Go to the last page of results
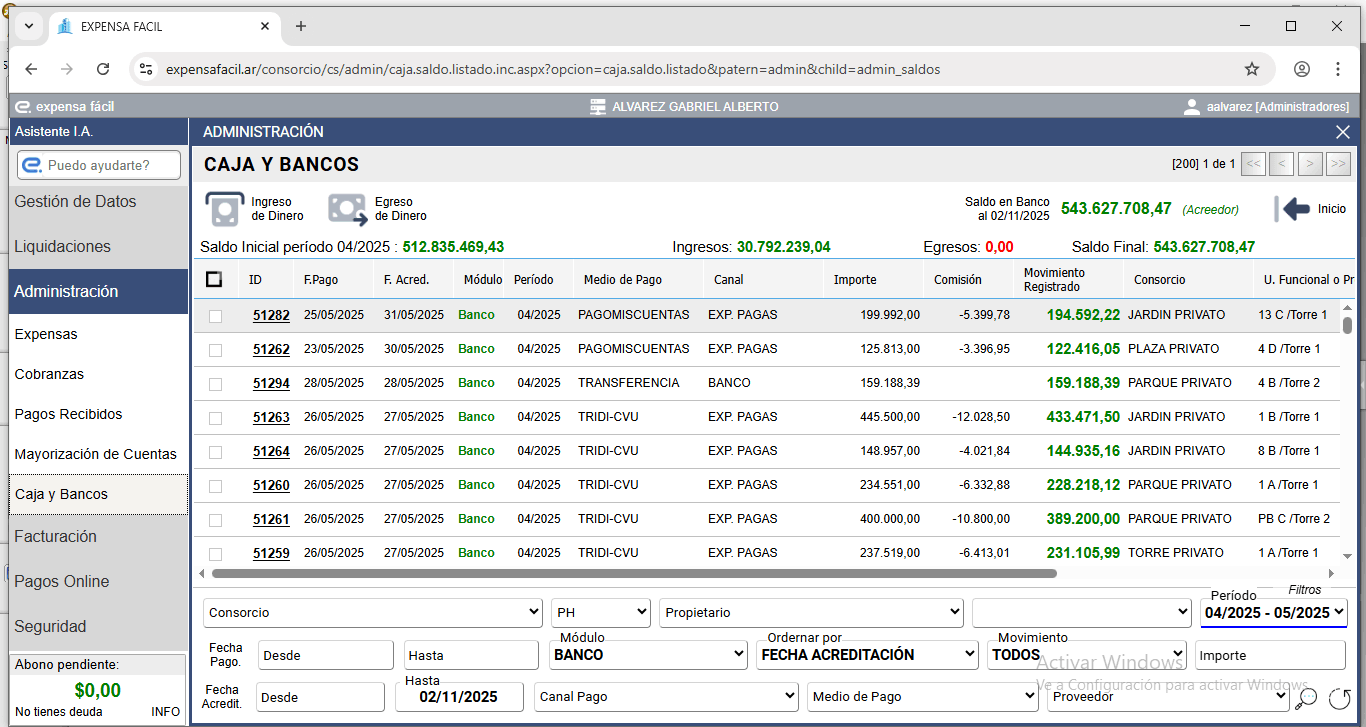 pos(1338,164)
